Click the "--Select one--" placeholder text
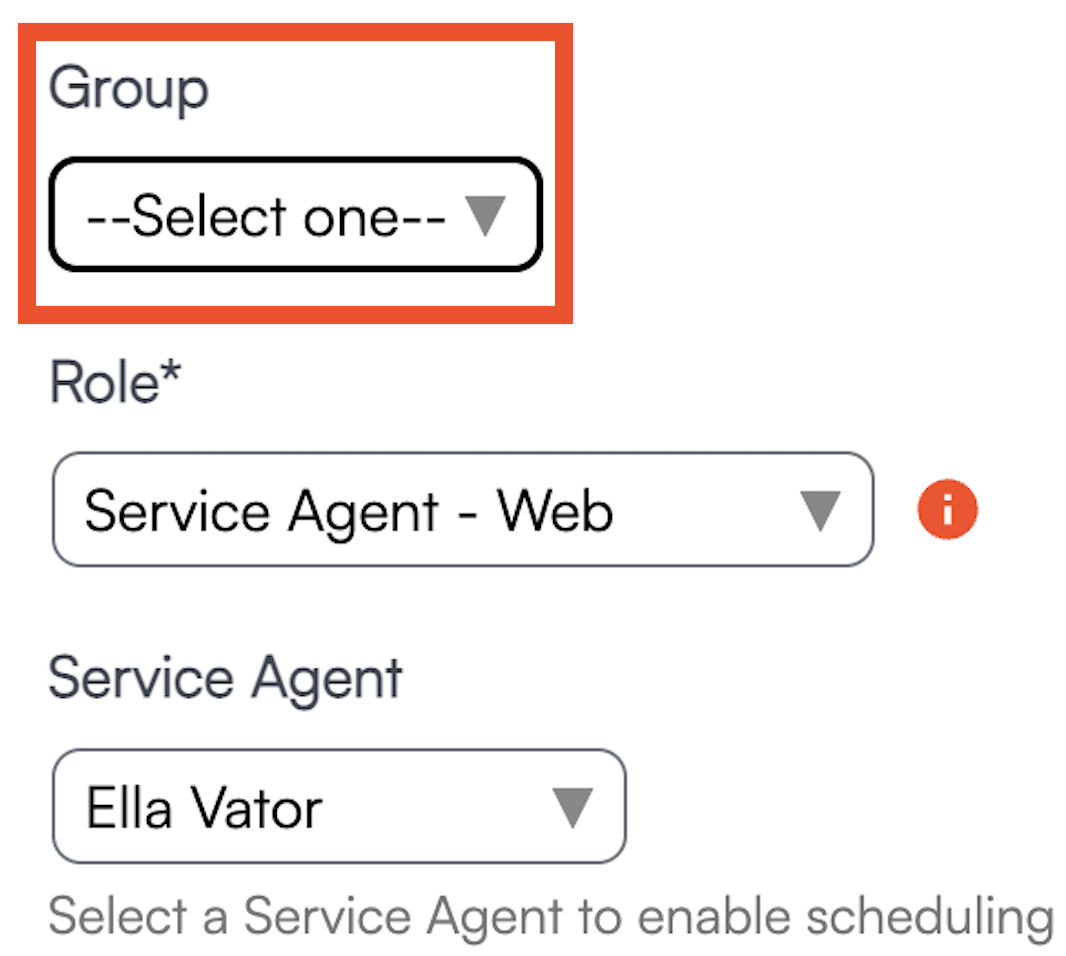The height and width of the screenshot is (956, 1066). click(266, 215)
